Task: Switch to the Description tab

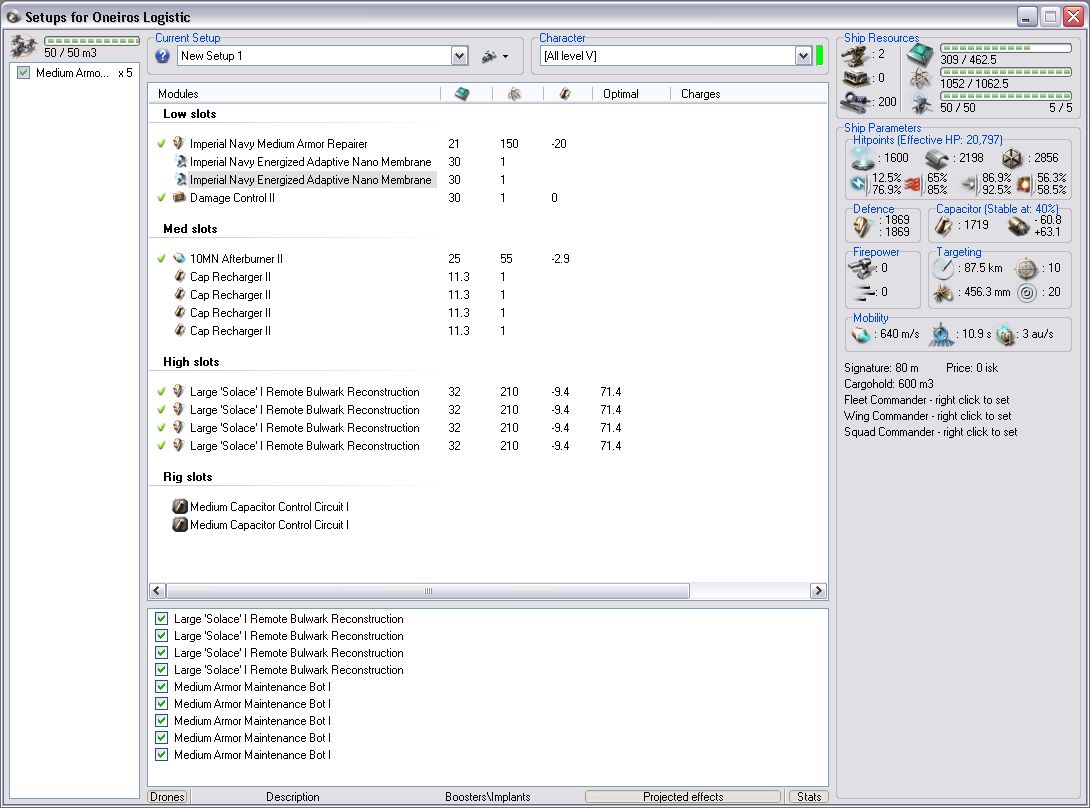Action: 293,797
